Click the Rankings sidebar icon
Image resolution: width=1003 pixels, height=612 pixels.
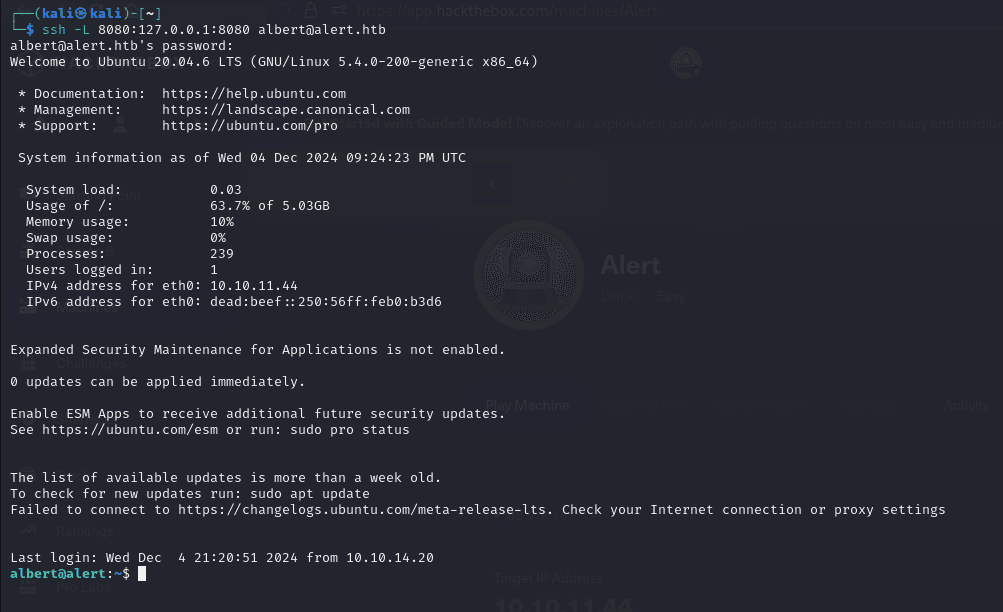click(29, 531)
